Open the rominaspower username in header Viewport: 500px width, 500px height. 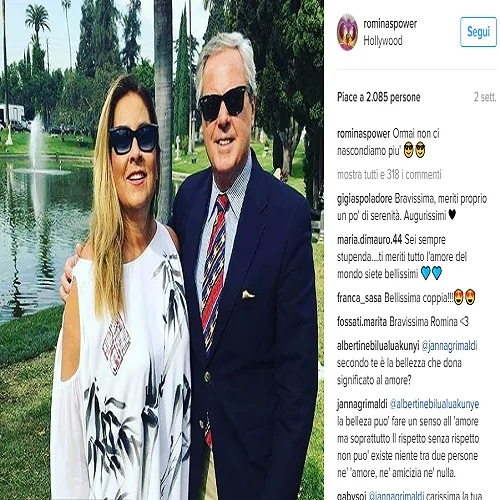pyautogui.click(x=390, y=24)
